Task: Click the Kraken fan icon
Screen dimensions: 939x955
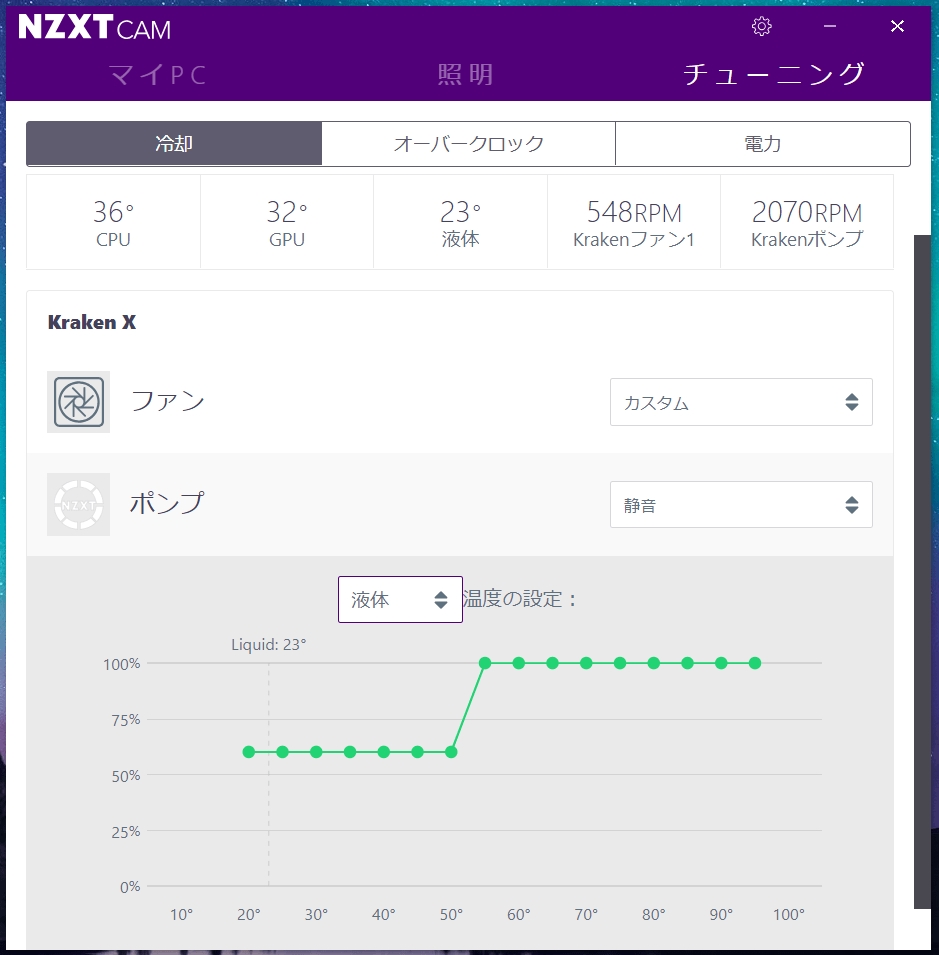Action: click(79, 402)
